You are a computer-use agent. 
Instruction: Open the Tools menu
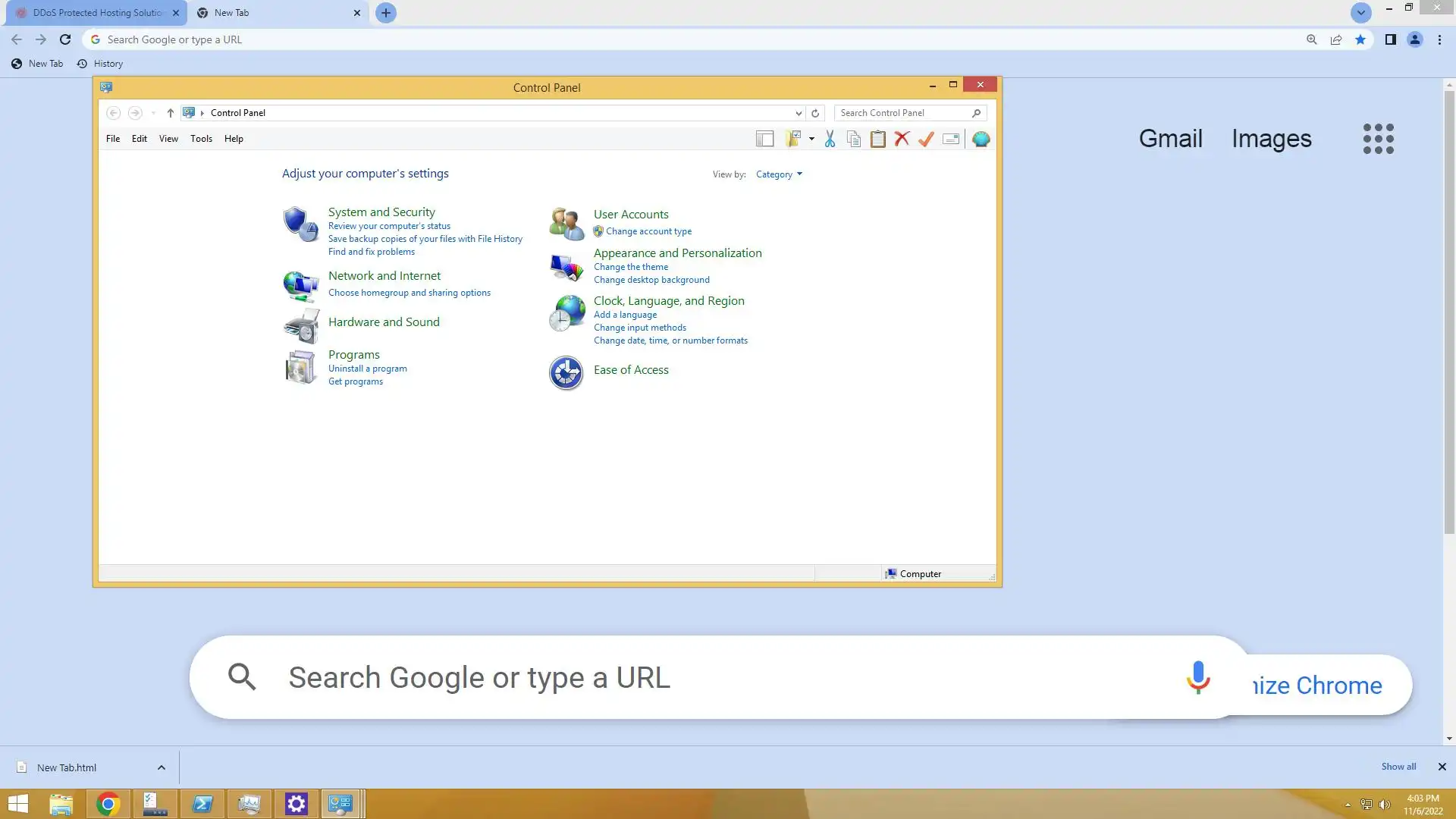click(x=201, y=139)
